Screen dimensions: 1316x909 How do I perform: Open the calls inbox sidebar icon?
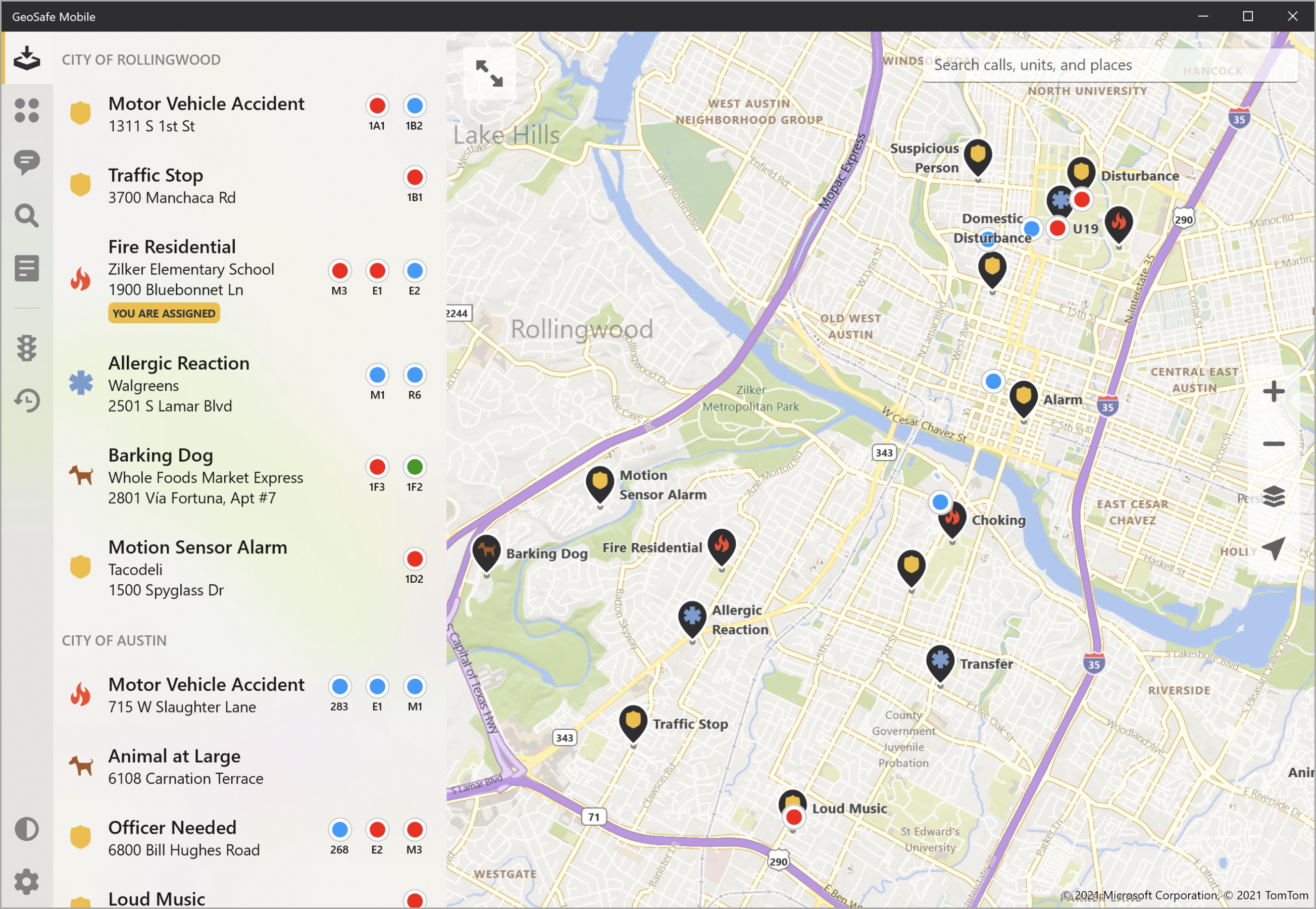pyautogui.click(x=27, y=58)
